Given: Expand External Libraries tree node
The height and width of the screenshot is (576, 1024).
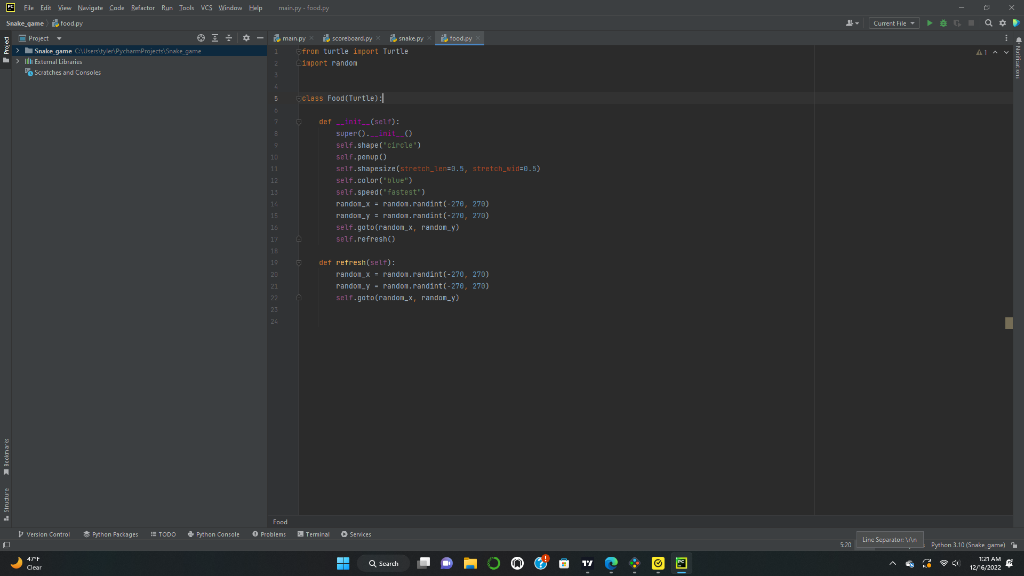Looking at the screenshot, I should pos(17,61).
